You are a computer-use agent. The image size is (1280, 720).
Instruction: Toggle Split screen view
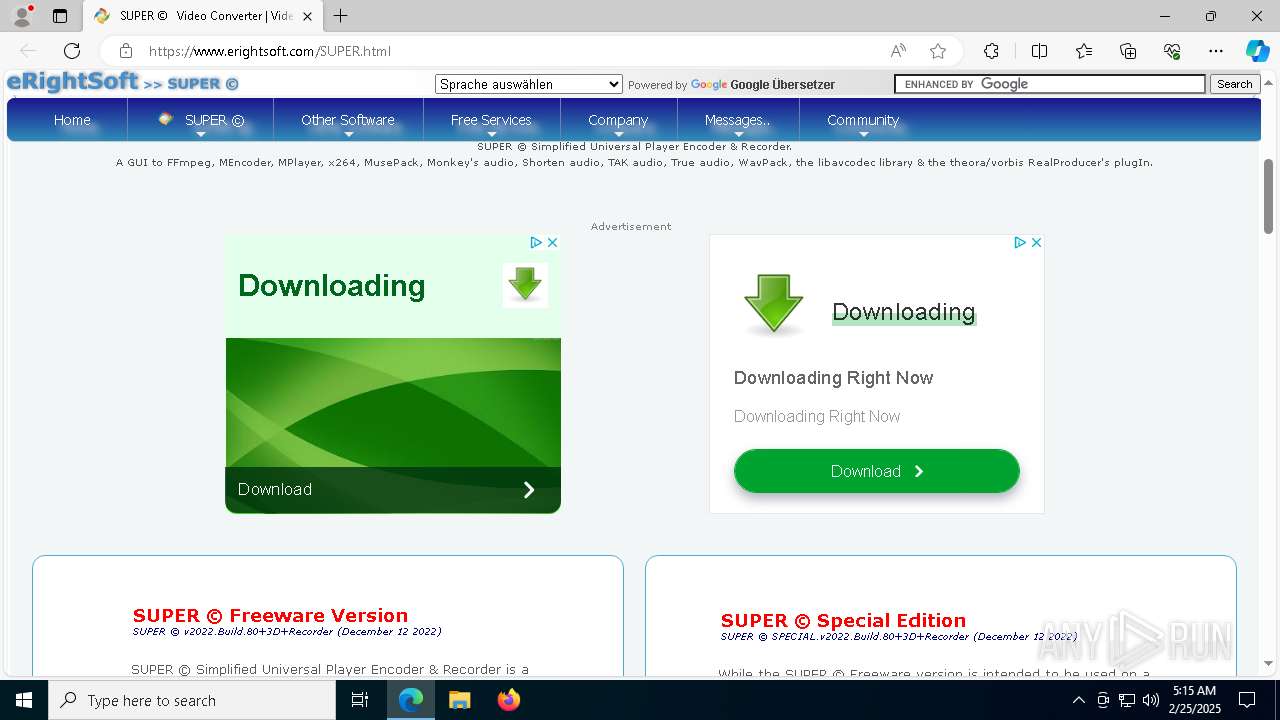1039,51
